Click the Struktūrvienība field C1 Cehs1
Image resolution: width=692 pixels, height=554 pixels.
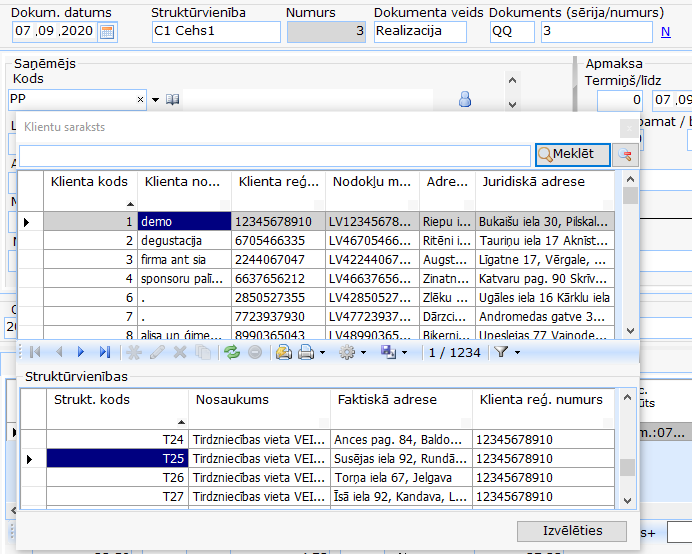click(216, 32)
